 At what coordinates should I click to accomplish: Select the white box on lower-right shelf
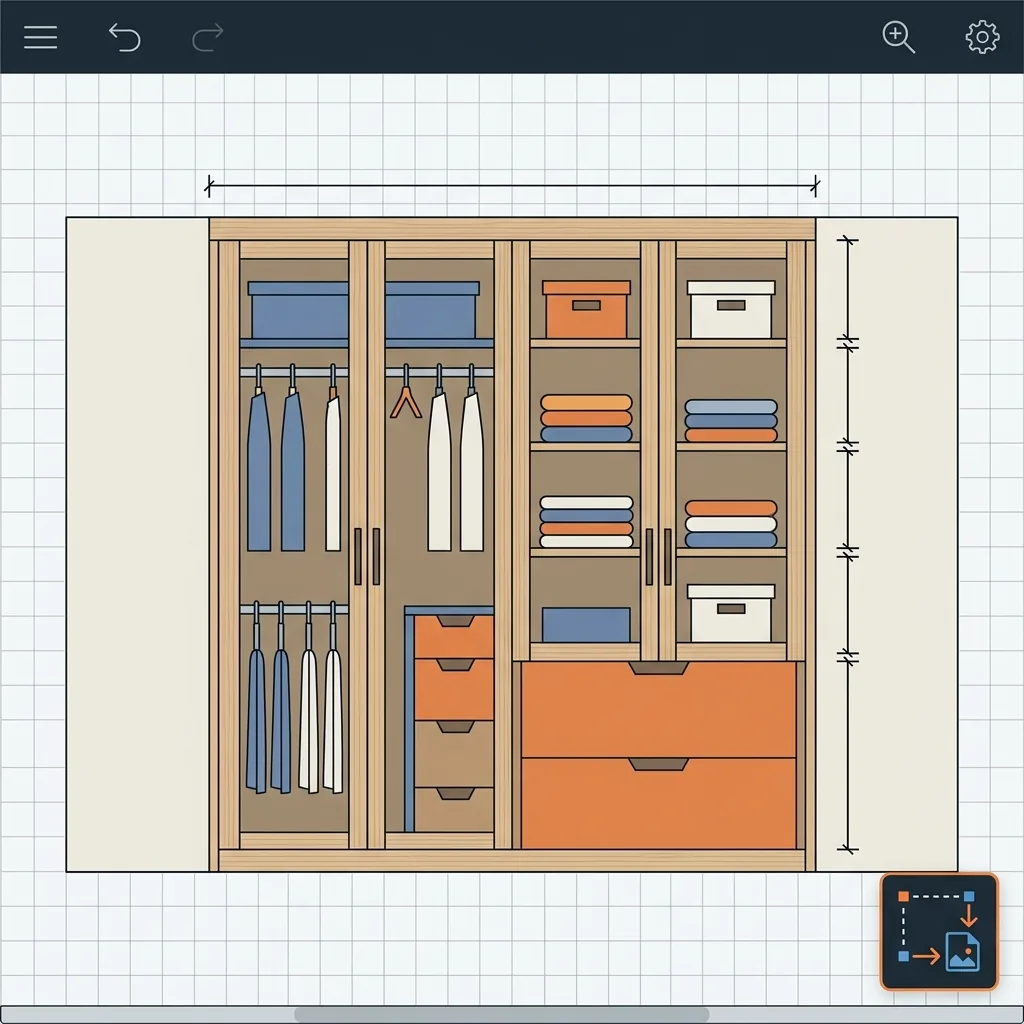(x=731, y=613)
